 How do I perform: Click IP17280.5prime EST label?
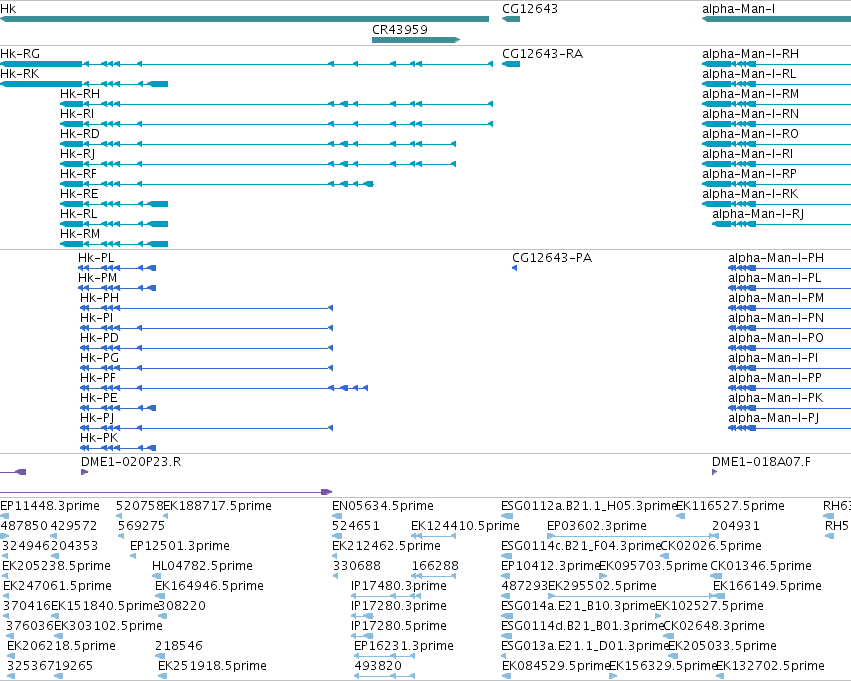(x=398, y=626)
